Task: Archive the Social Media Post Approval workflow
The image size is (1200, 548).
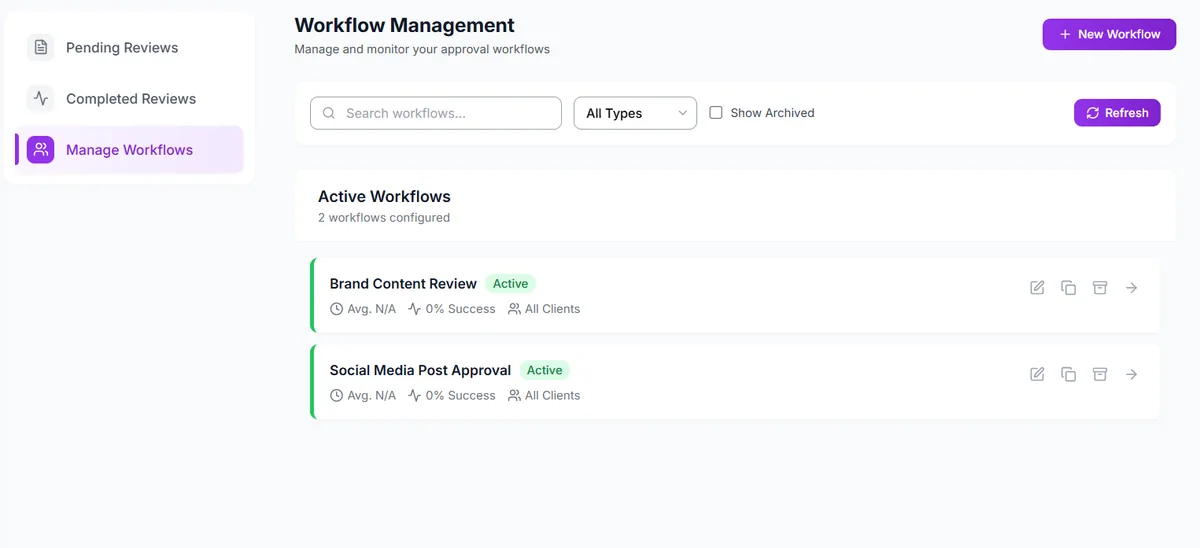Action: 1100,374
